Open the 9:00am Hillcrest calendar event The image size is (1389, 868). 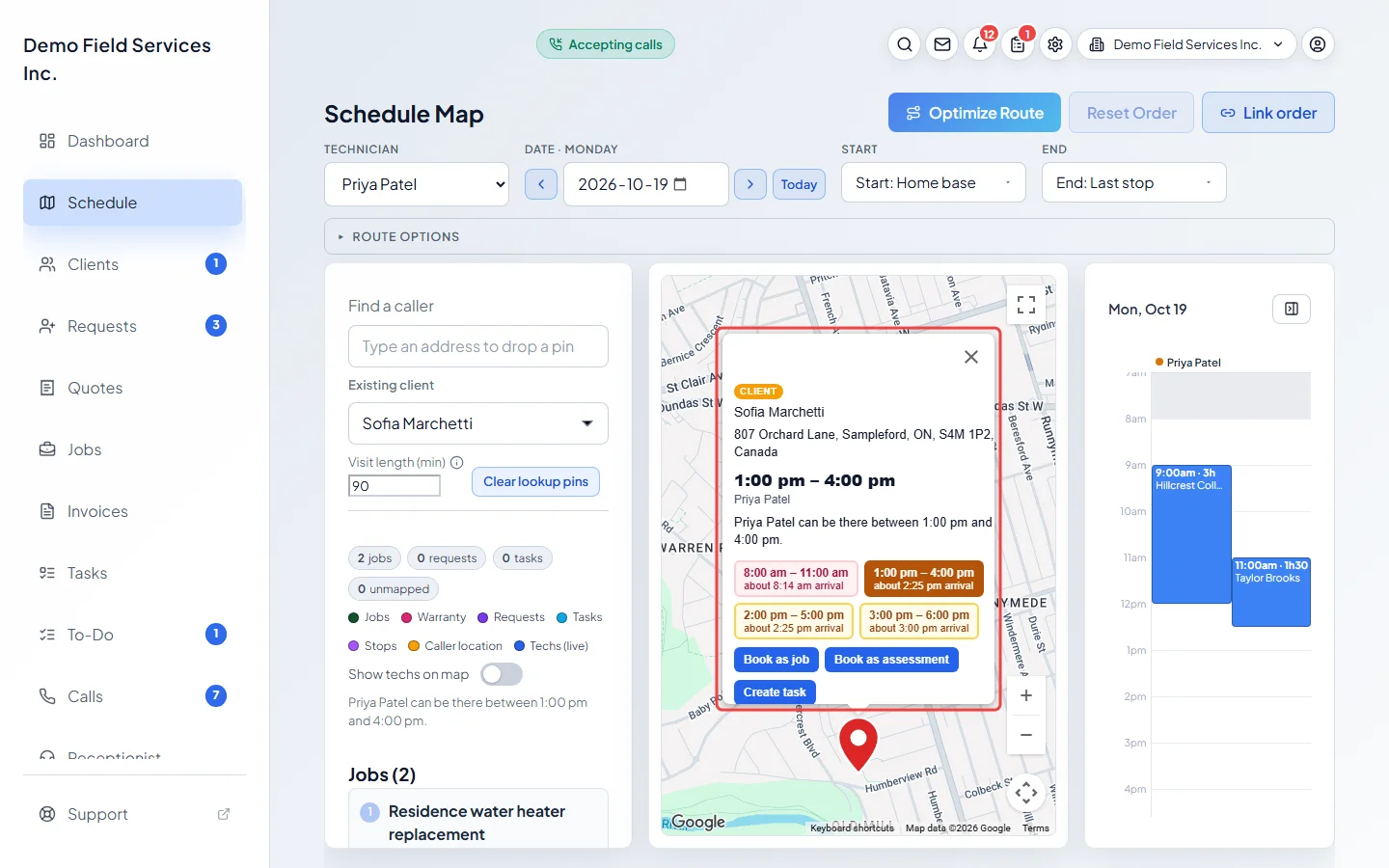tap(1191, 534)
